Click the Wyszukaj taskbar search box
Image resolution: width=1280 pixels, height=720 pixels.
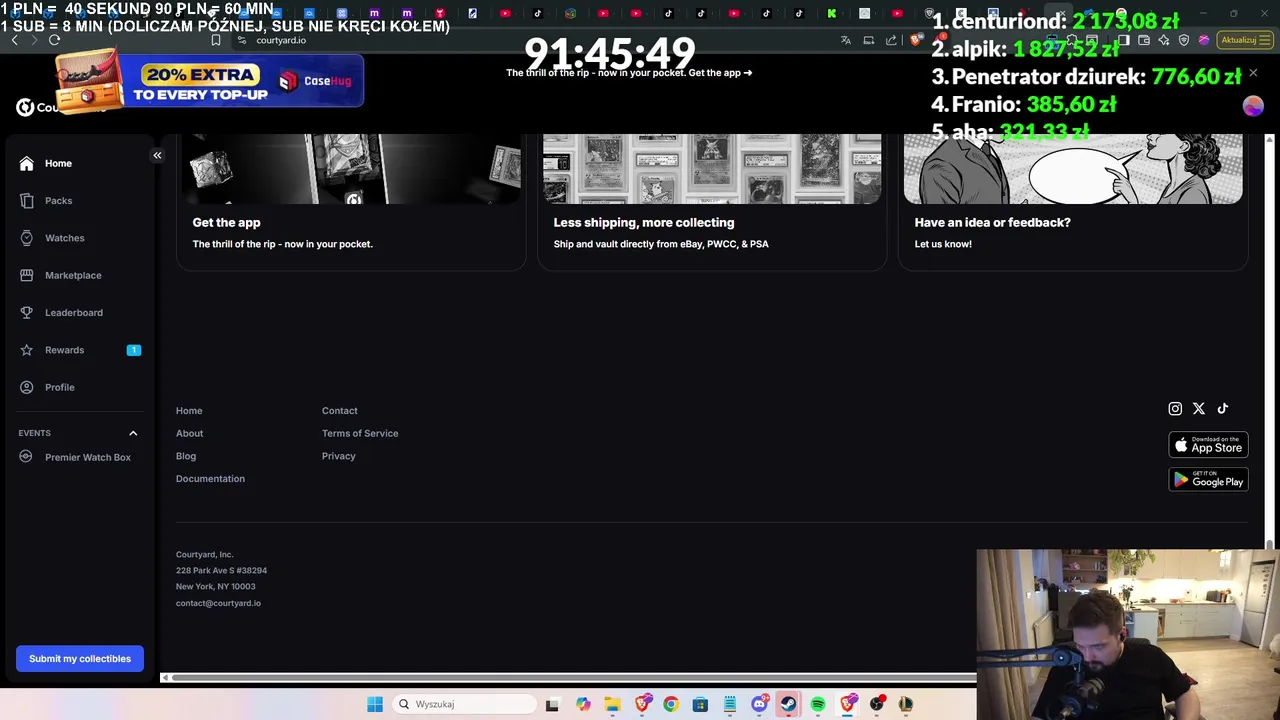(462, 704)
